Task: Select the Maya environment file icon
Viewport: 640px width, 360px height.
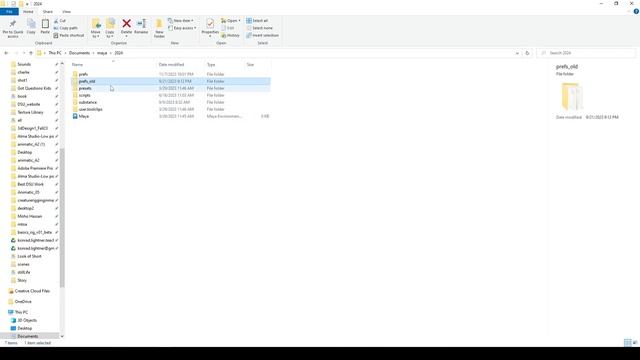Action: pos(75,116)
